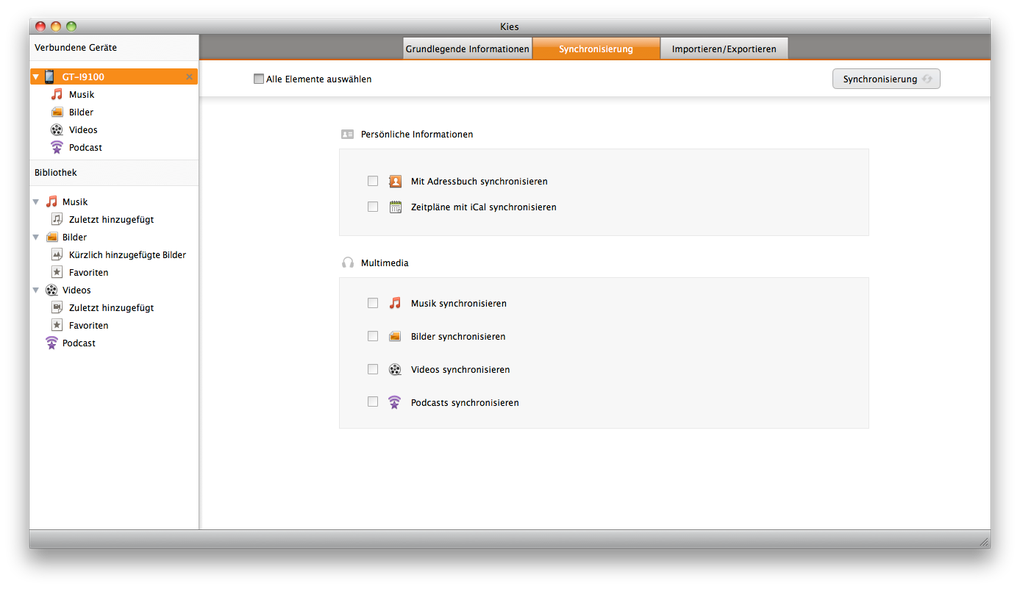This screenshot has height=589, width=1020.
Task: Collapse the library Musik section
Action: [x=36, y=202]
